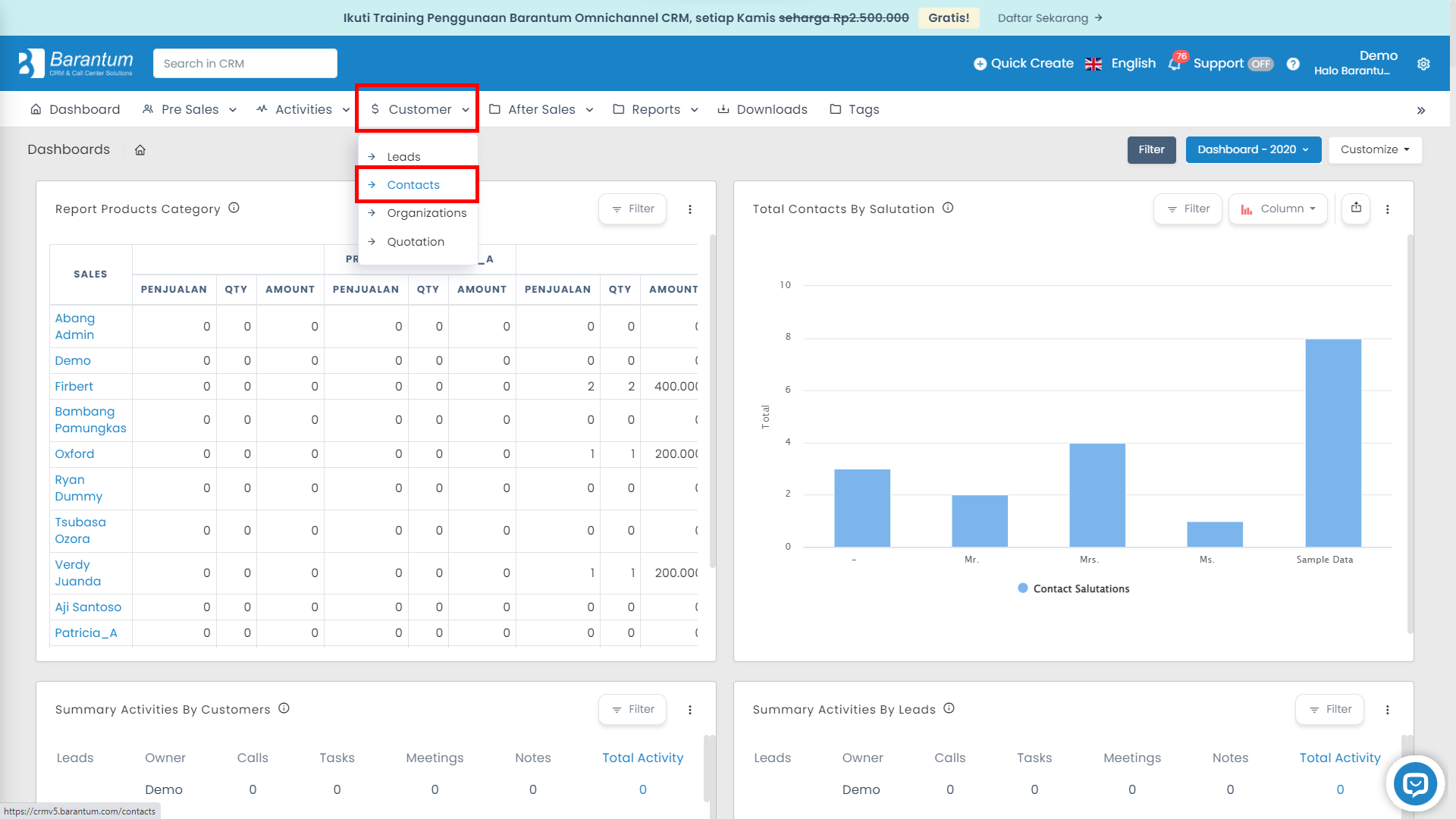Open three-dot menu of Summary Activities By Leads

pos(1388,710)
